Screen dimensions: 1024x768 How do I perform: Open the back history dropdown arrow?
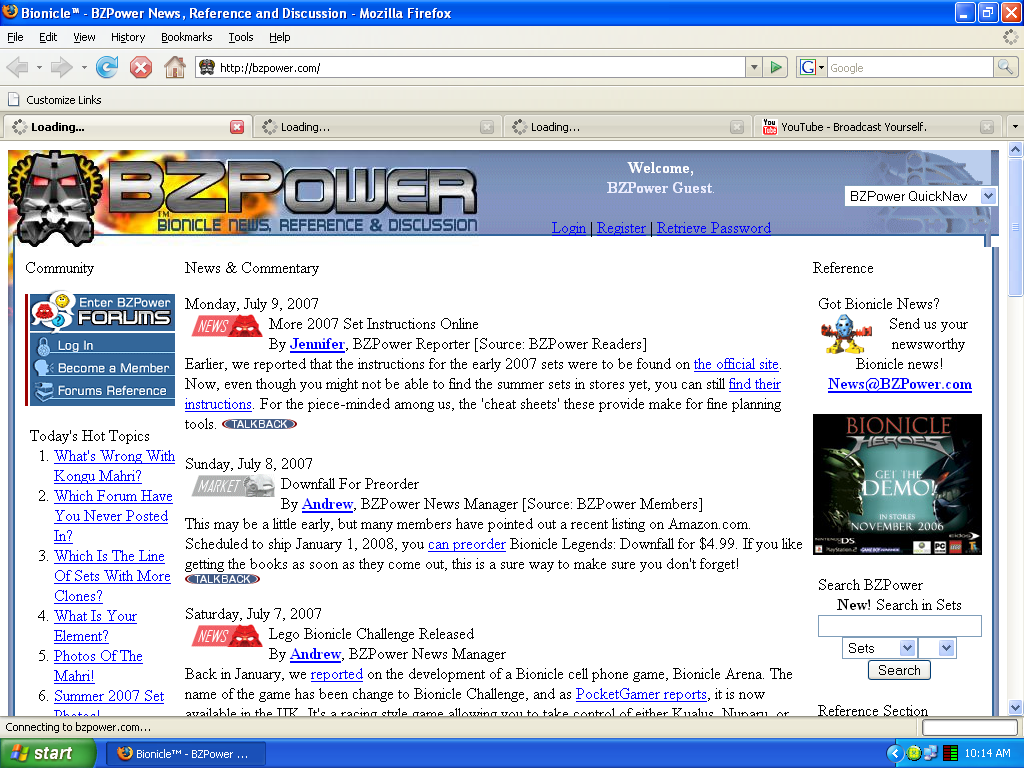point(39,67)
